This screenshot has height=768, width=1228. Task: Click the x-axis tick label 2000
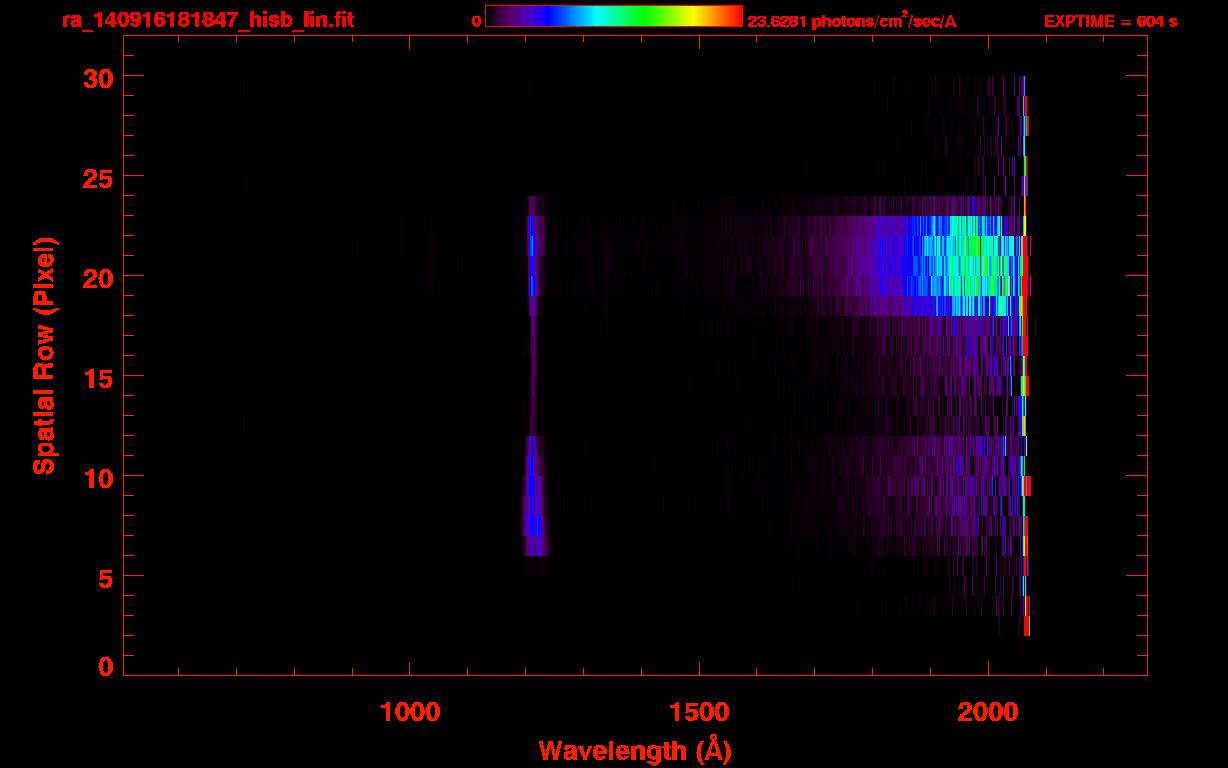988,712
